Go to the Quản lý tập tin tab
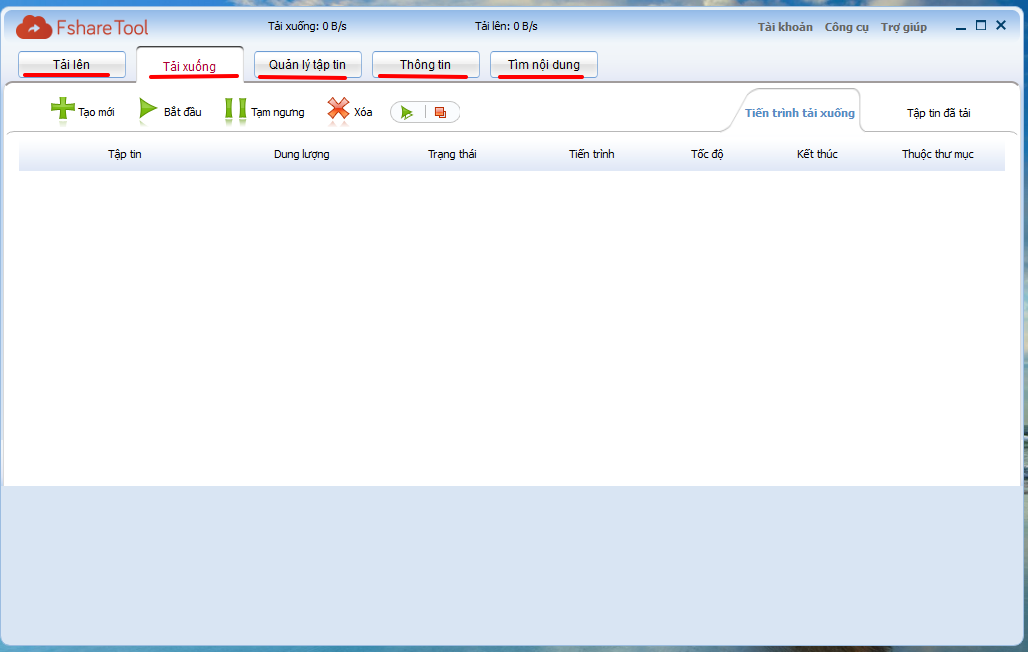This screenshot has width=1028, height=652. [308, 65]
